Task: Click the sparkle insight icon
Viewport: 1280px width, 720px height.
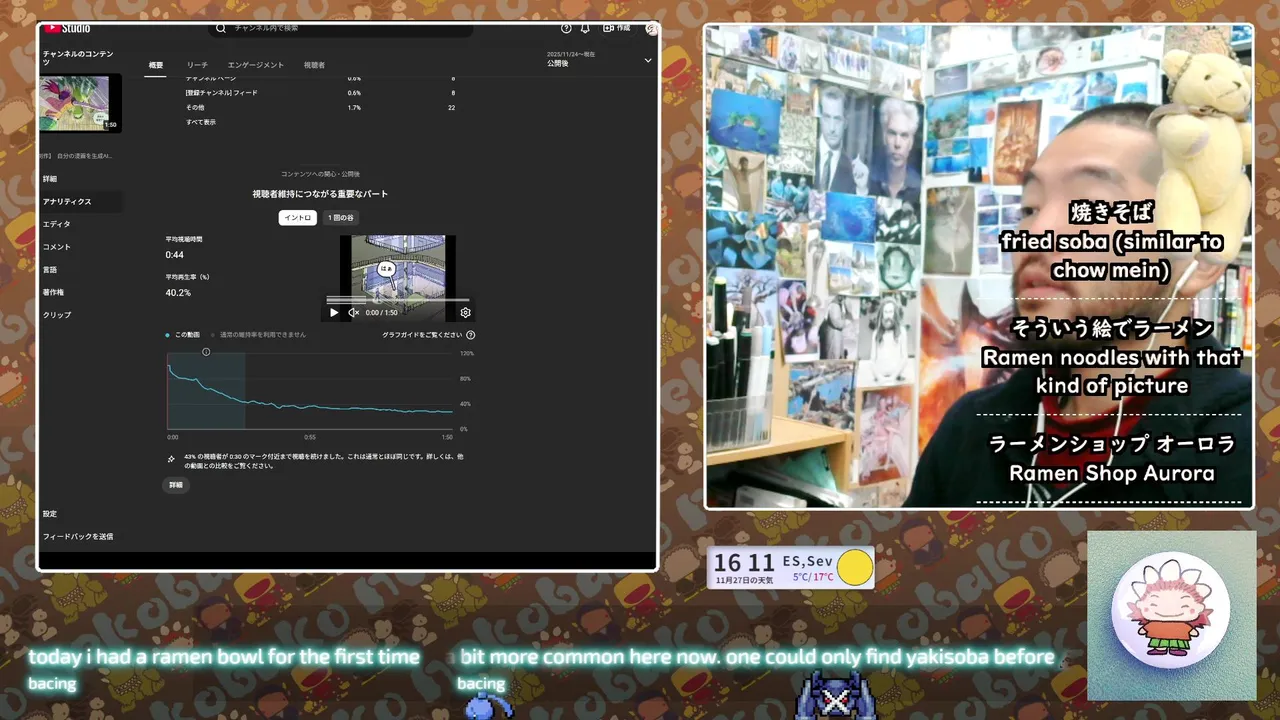Action: [x=172, y=459]
